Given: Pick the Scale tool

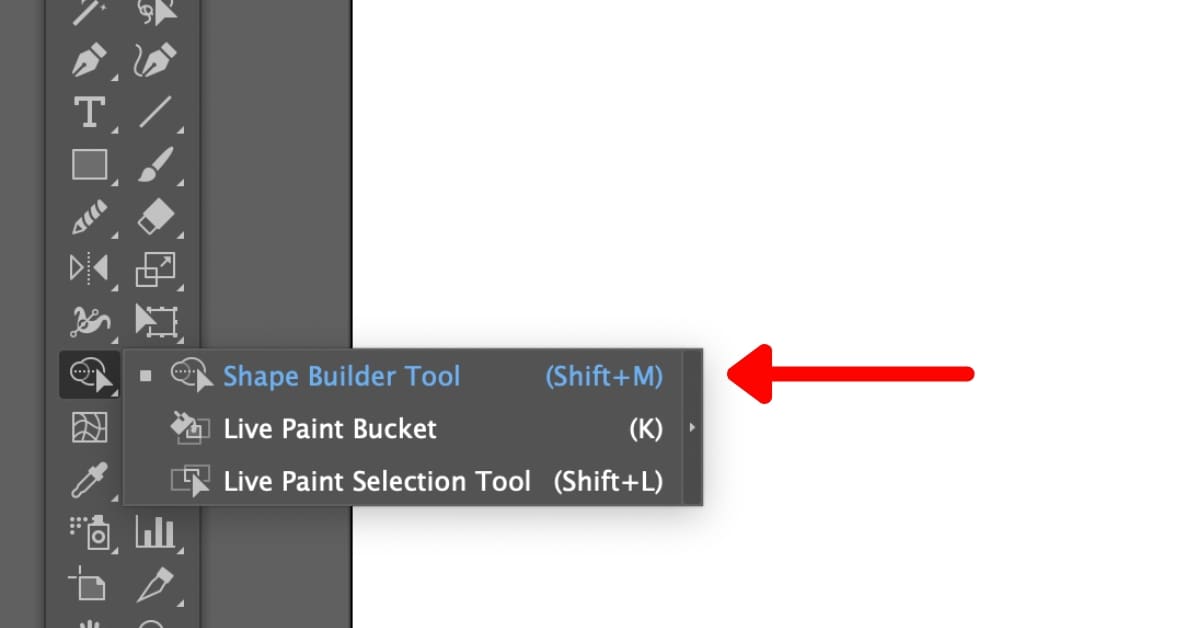Looking at the screenshot, I should [x=155, y=268].
